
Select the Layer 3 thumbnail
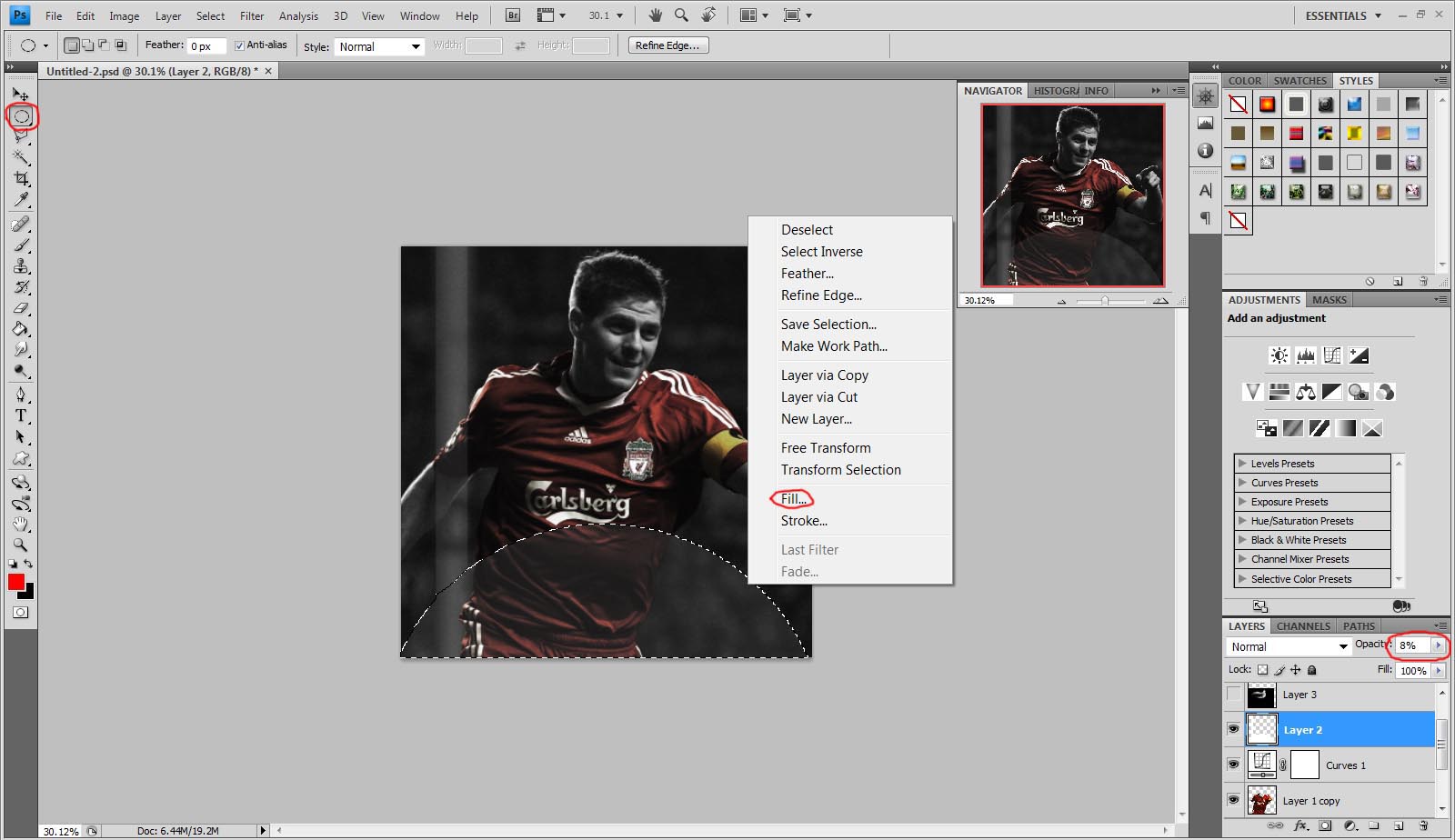pyautogui.click(x=1261, y=695)
